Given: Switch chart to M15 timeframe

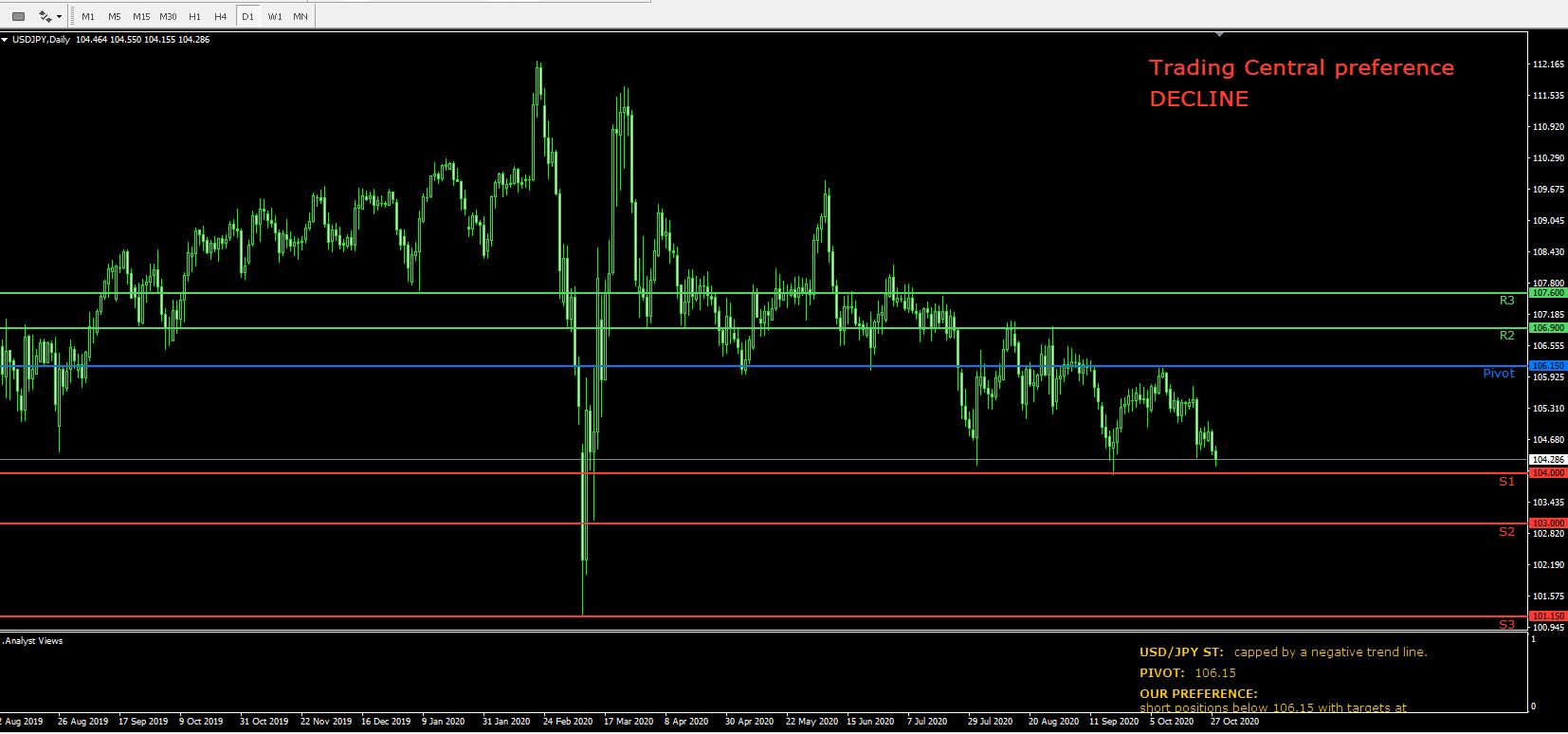Looking at the screenshot, I should coord(141,16).
